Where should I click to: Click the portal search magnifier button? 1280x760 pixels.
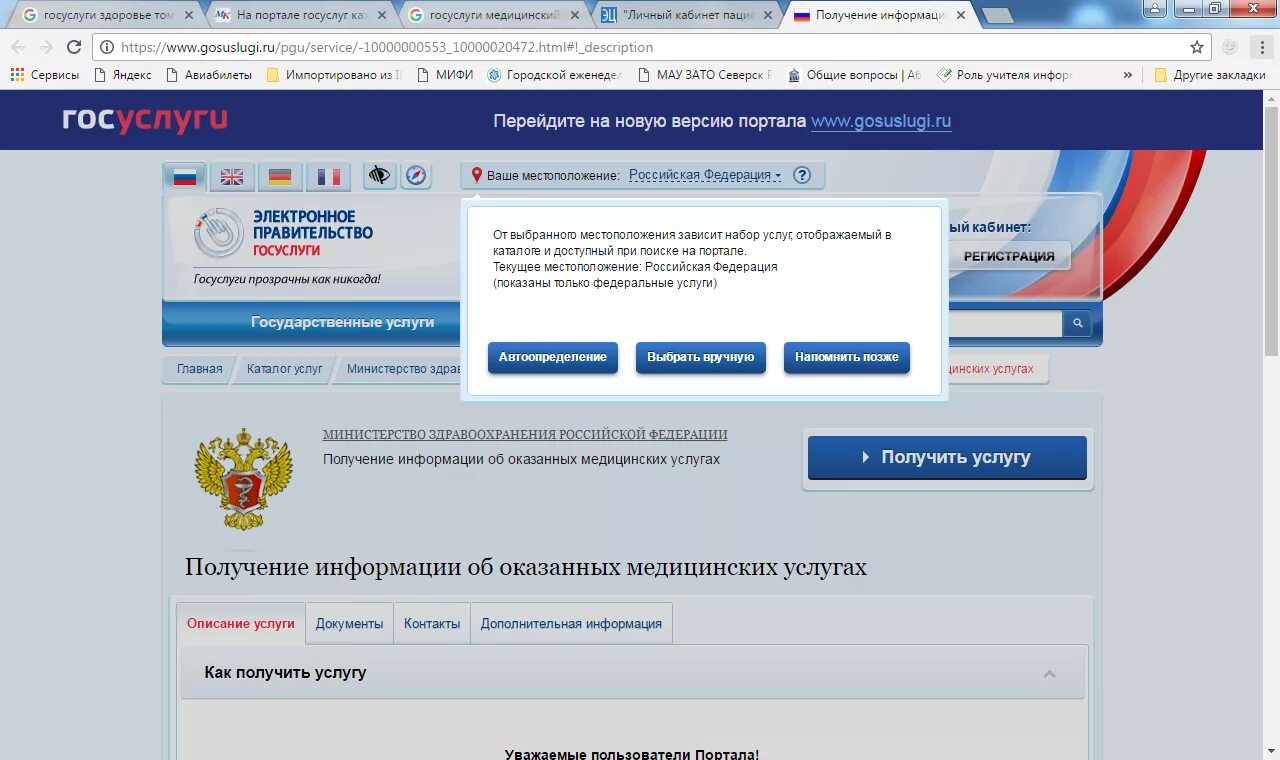(x=1078, y=323)
